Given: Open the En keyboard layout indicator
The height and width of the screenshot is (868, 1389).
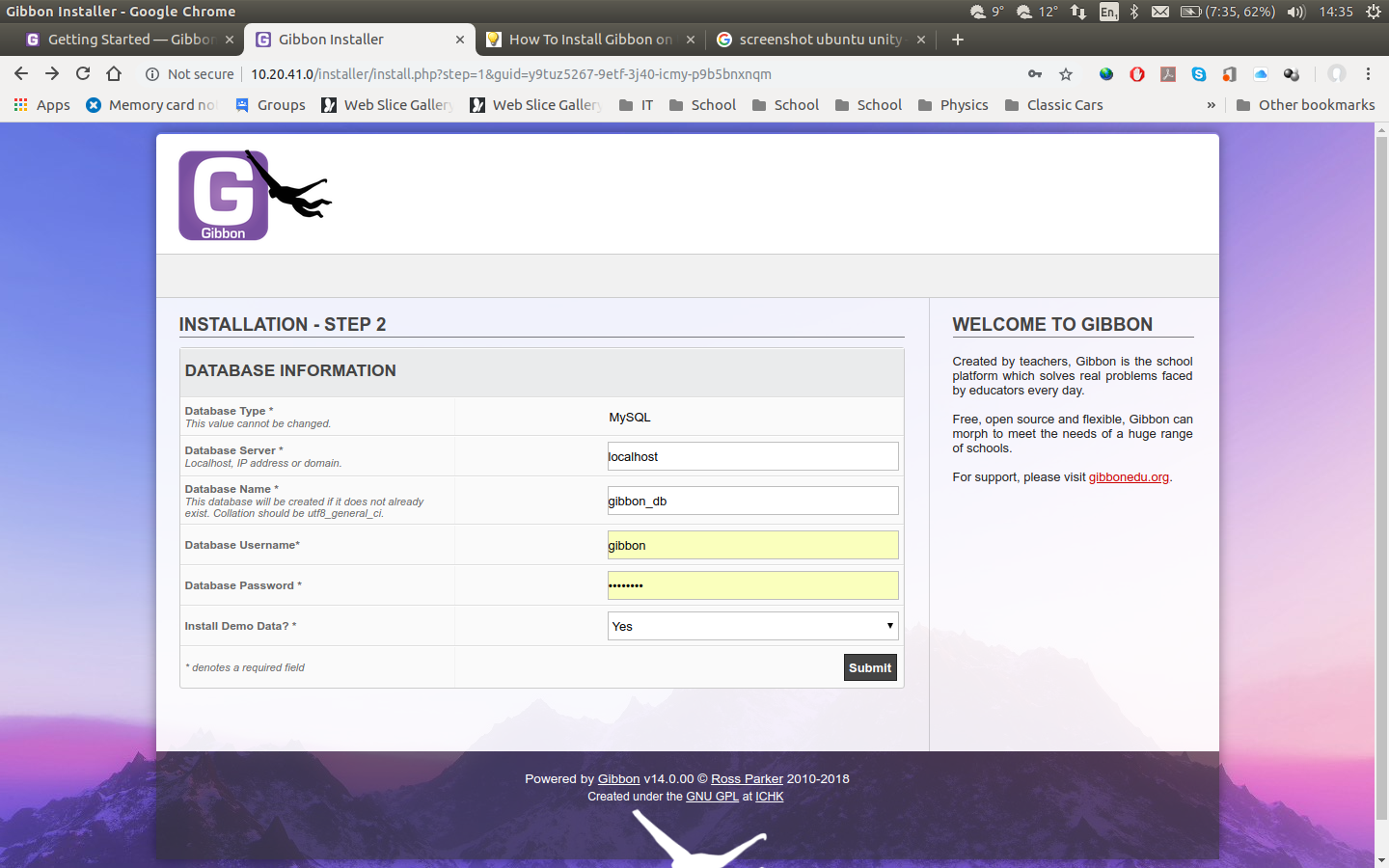Looking at the screenshot, I should click(x=1109, y=12).
